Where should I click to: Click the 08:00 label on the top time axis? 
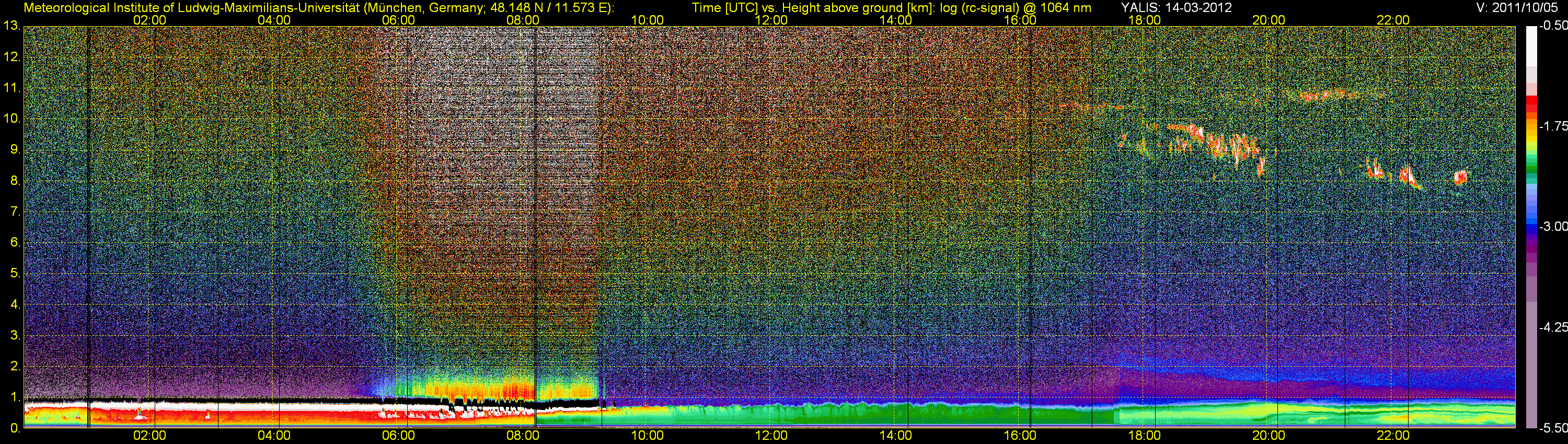[x=523, y=20]
